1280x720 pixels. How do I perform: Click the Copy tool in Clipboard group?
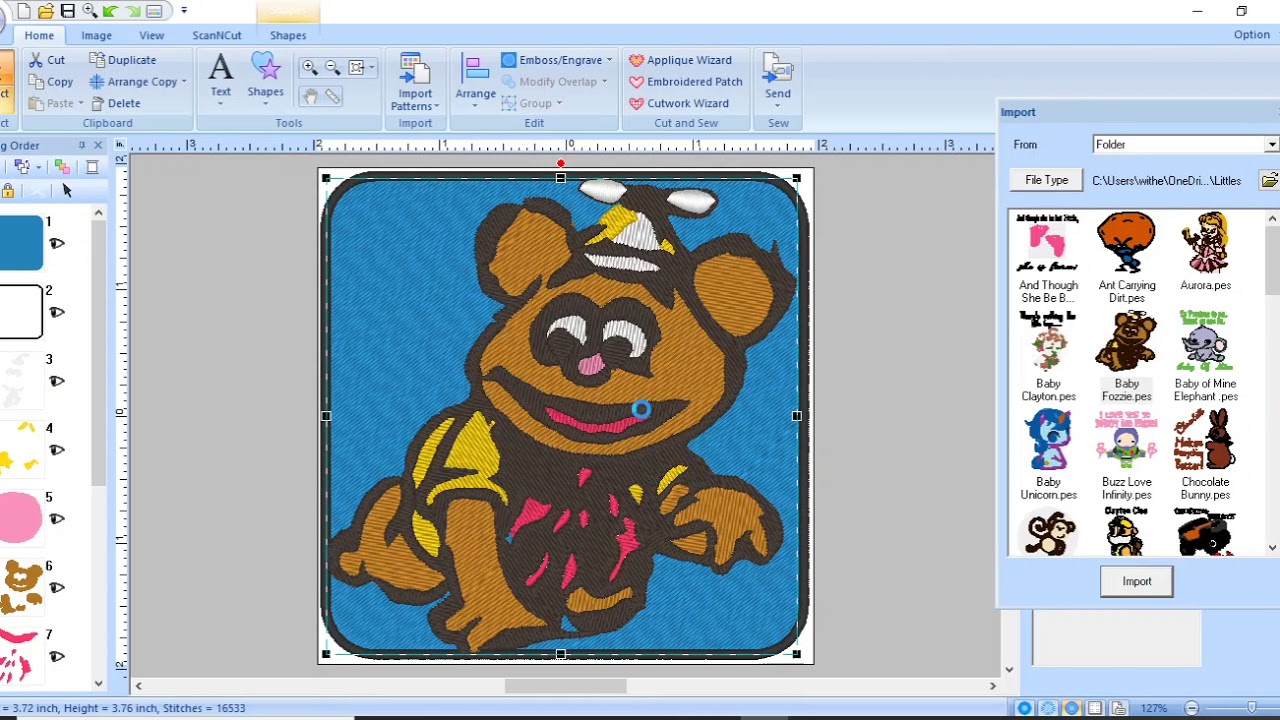51,82
